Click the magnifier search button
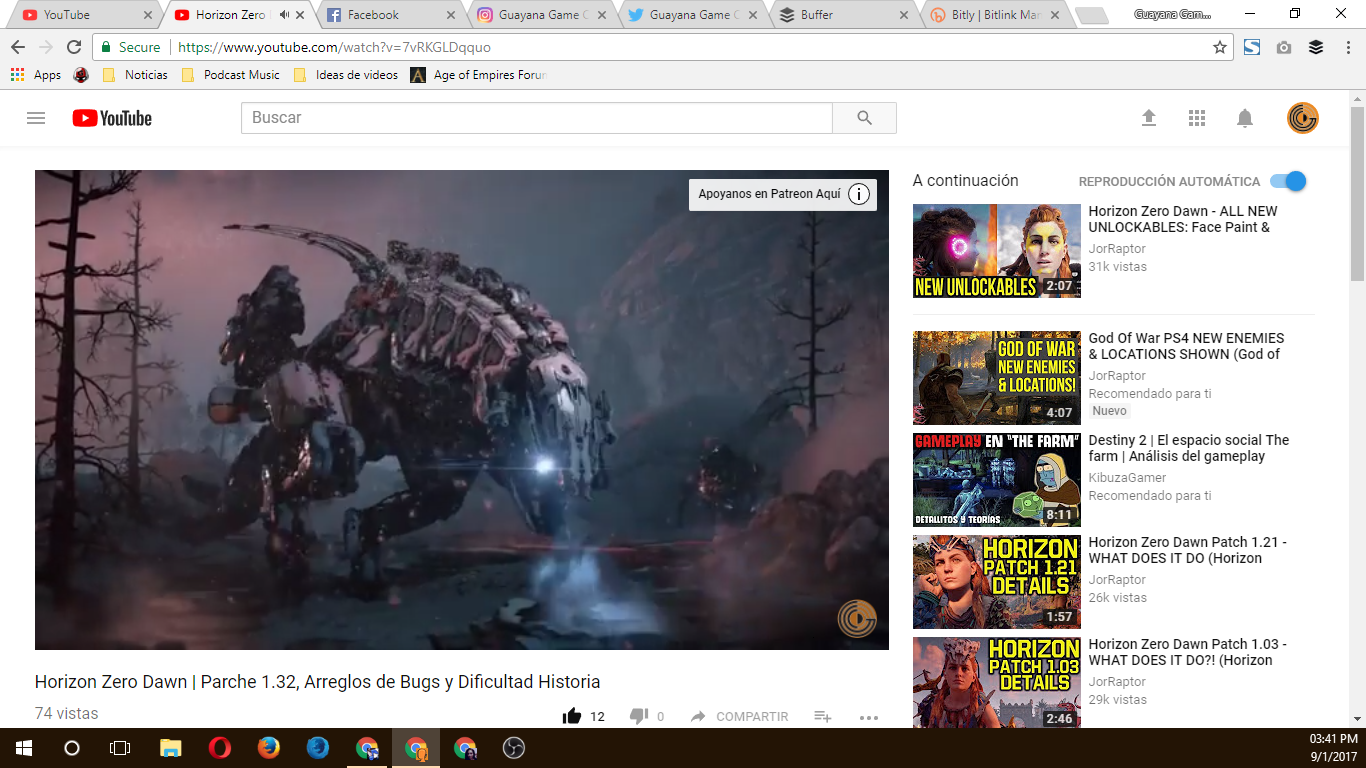The height and width of the screenshot is (768, 1366). tap(865, 118)
